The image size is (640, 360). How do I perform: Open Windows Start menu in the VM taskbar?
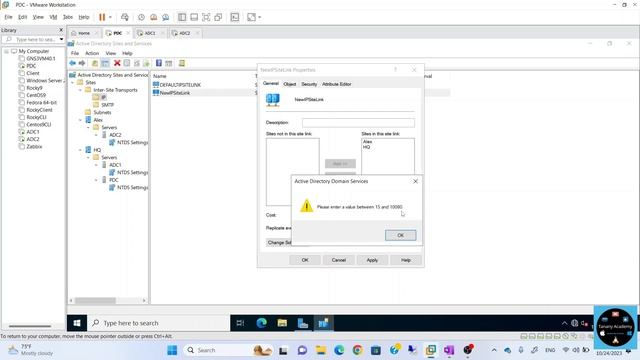[77, 323]
